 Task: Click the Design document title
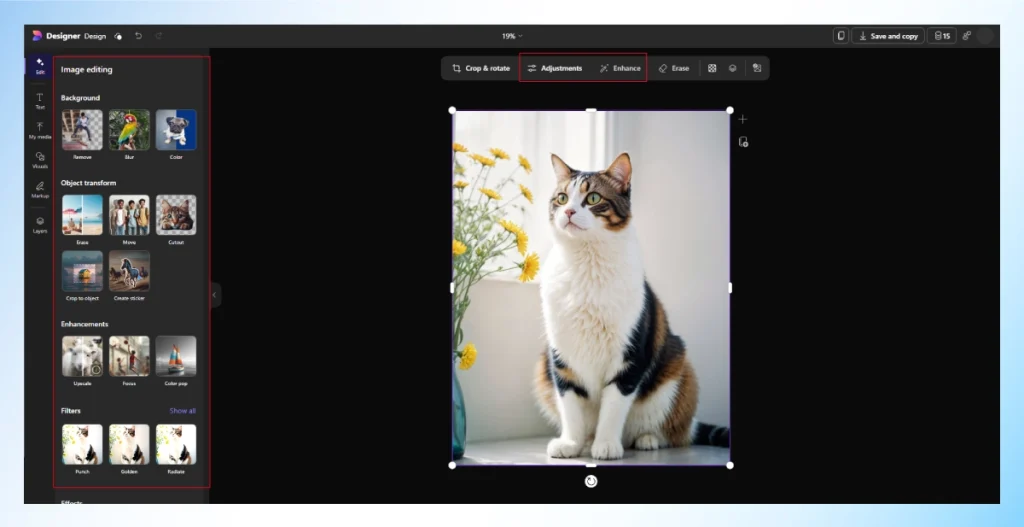[x=95, y=36]
